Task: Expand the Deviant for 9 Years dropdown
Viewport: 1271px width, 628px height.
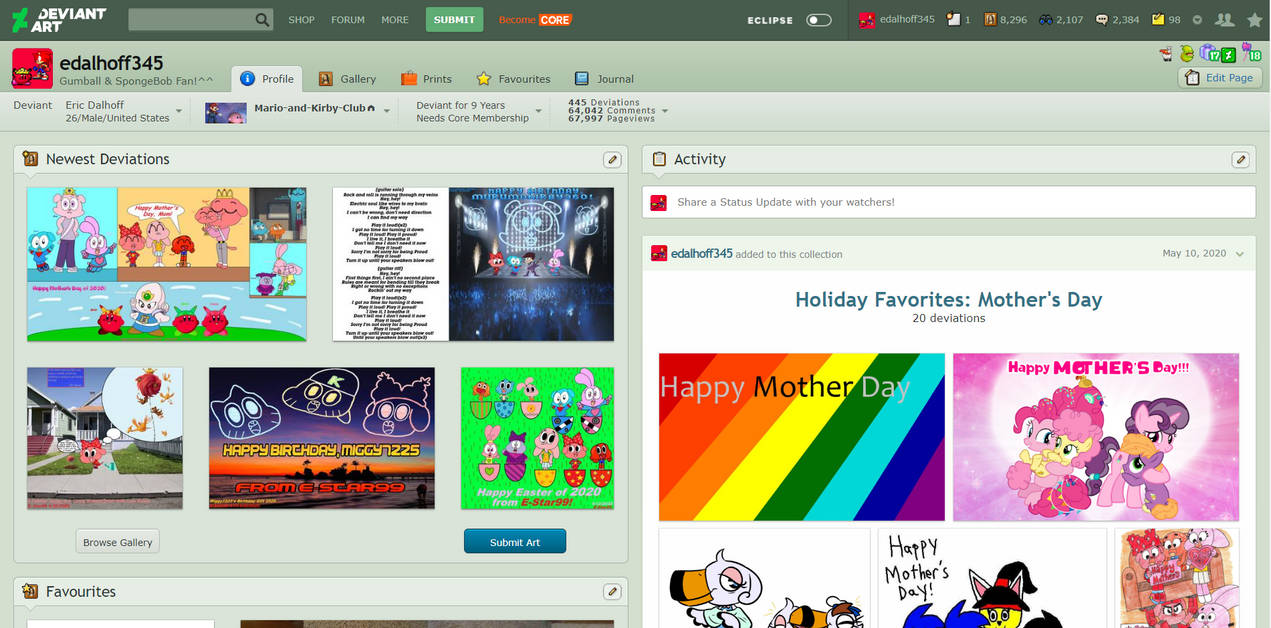Action: pos(538,112)
